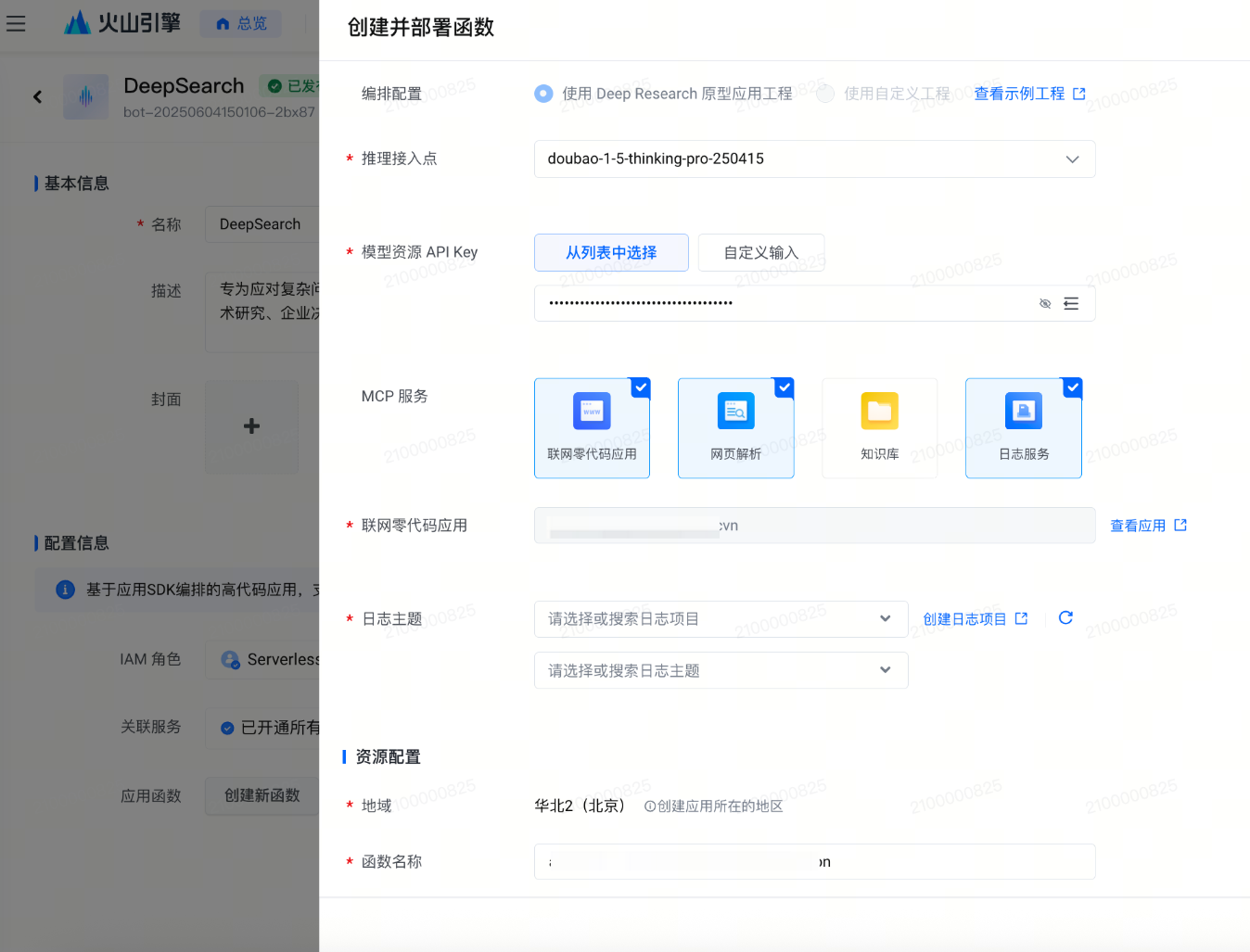Refresh the log project list
Image resolution: width=1250 pixels, height=952 pixels.
(x=1065, y=617)
